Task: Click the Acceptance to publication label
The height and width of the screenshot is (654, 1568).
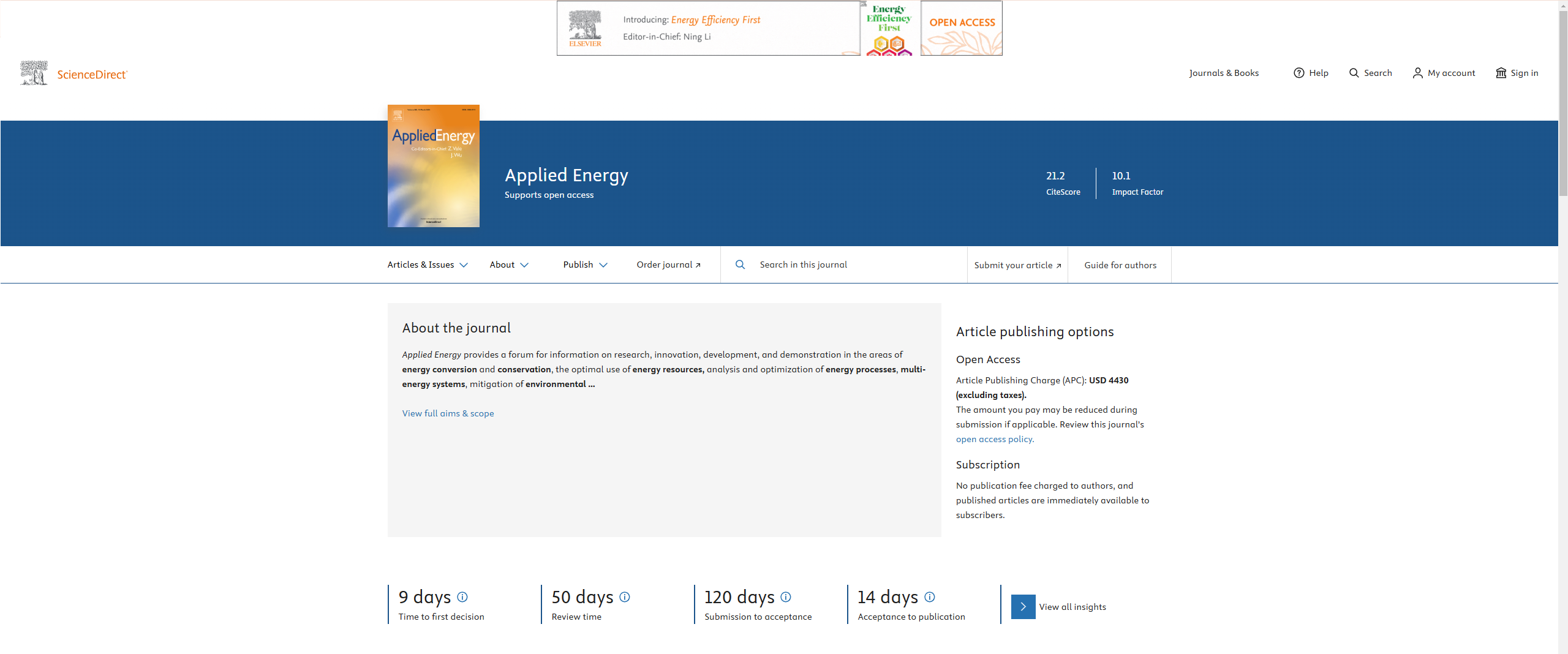Action: coord(911,617)
